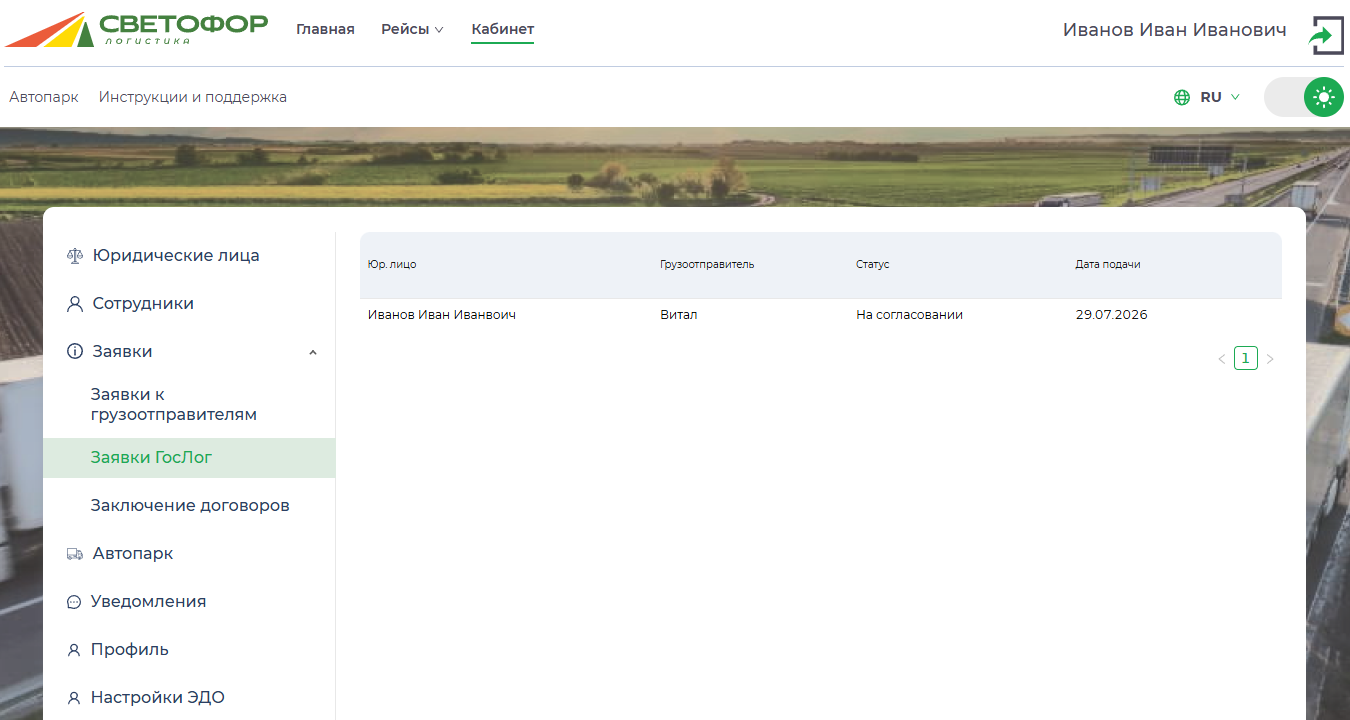Expand the Рейсы menu chevron
1350x720 pixels.
(x=439, y=30)
